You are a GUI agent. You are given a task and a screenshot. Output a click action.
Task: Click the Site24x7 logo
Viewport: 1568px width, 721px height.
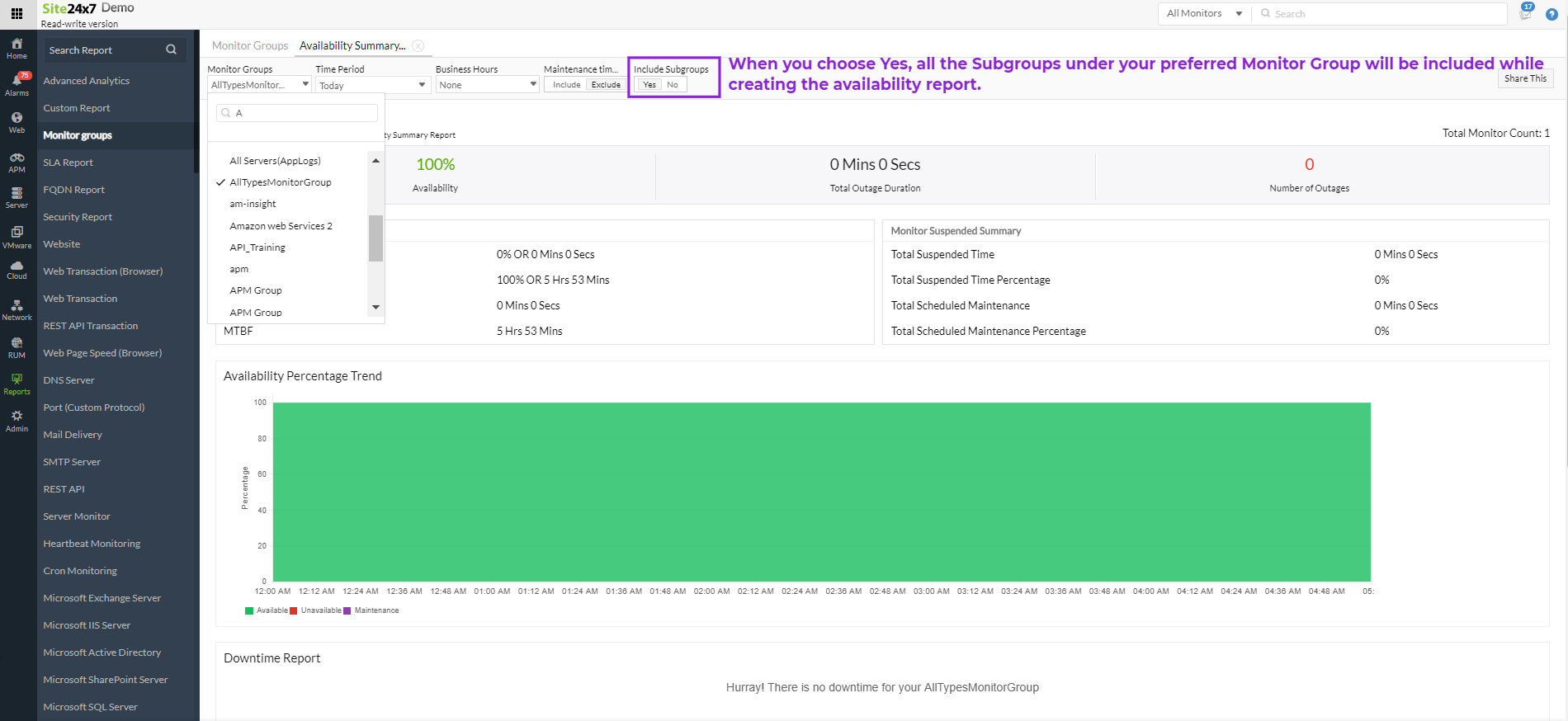pos(69,8)
